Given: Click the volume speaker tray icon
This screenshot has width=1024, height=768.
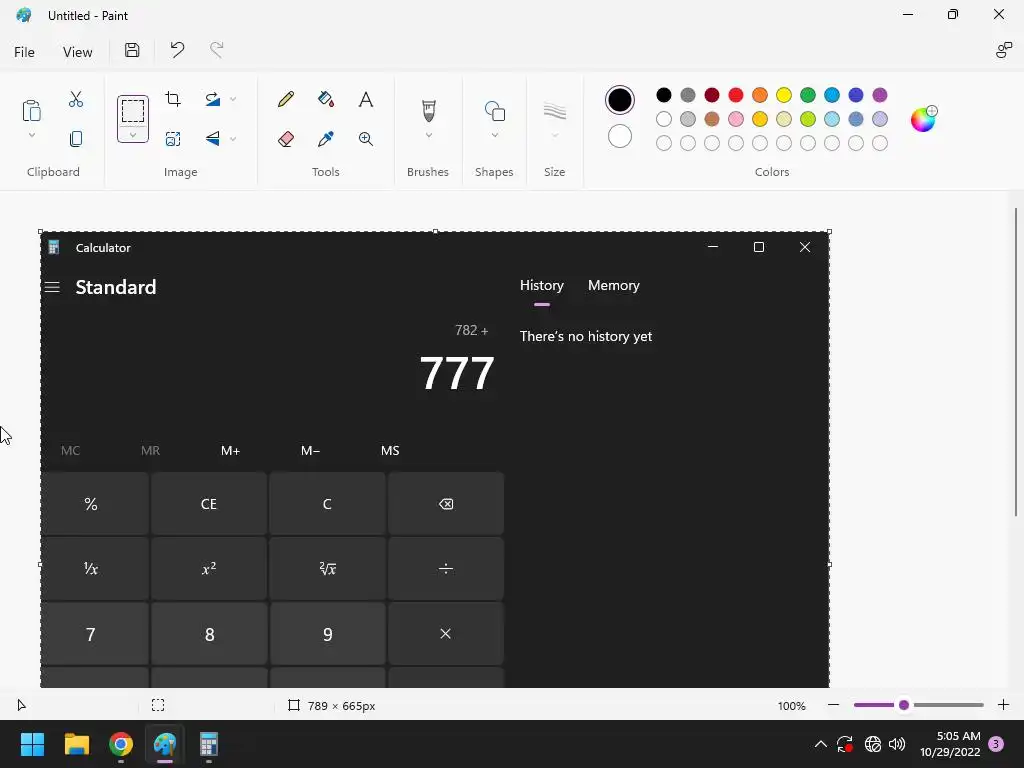Looking at the screenshot, I should [897, 744].
